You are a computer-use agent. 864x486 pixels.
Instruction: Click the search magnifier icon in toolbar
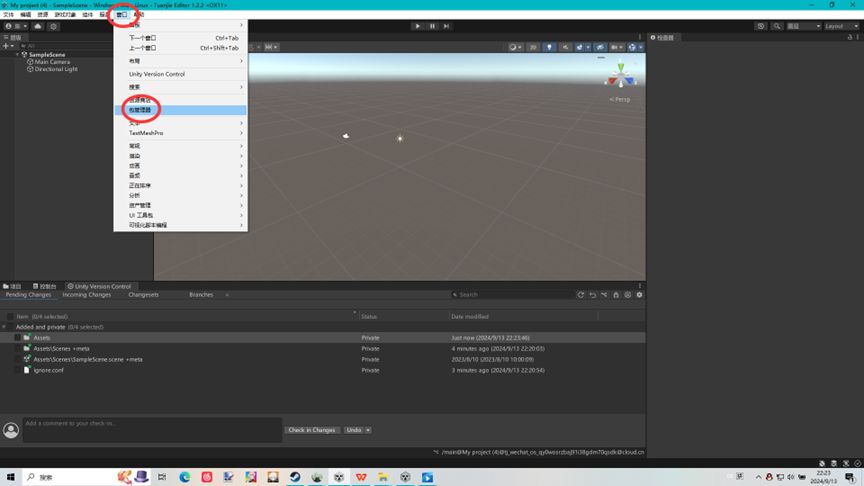point(776,26)
